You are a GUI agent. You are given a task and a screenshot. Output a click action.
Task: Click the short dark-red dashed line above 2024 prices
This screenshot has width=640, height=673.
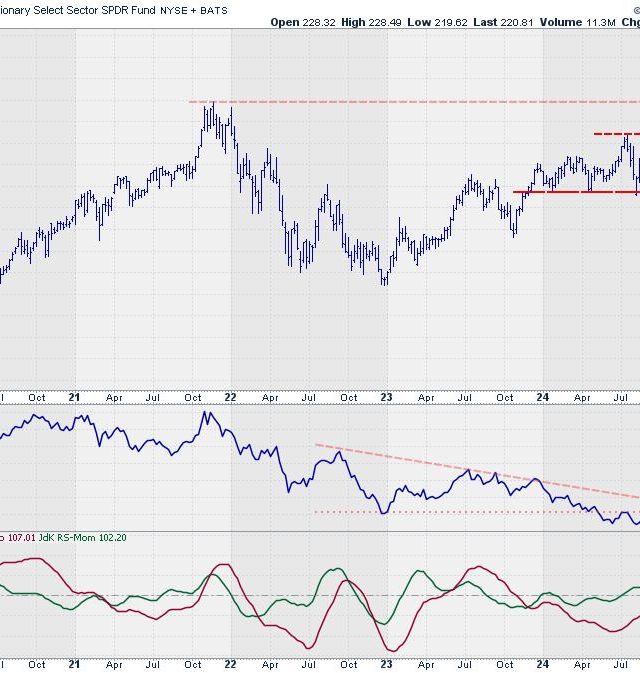pyautogui.click(x=616, y=134)
